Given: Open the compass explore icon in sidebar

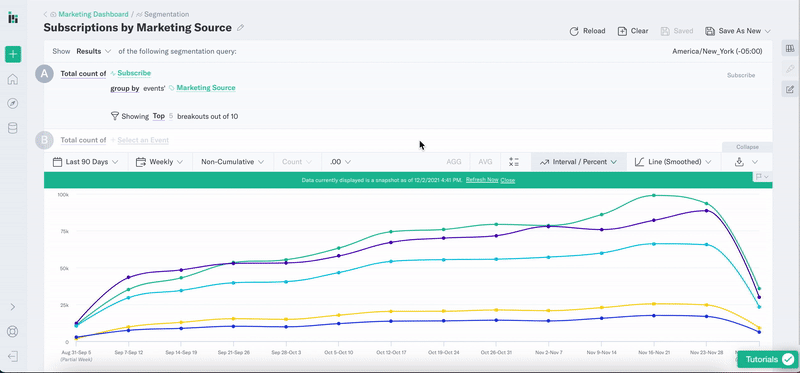Looking at the screenshot, I should [13, 104].
